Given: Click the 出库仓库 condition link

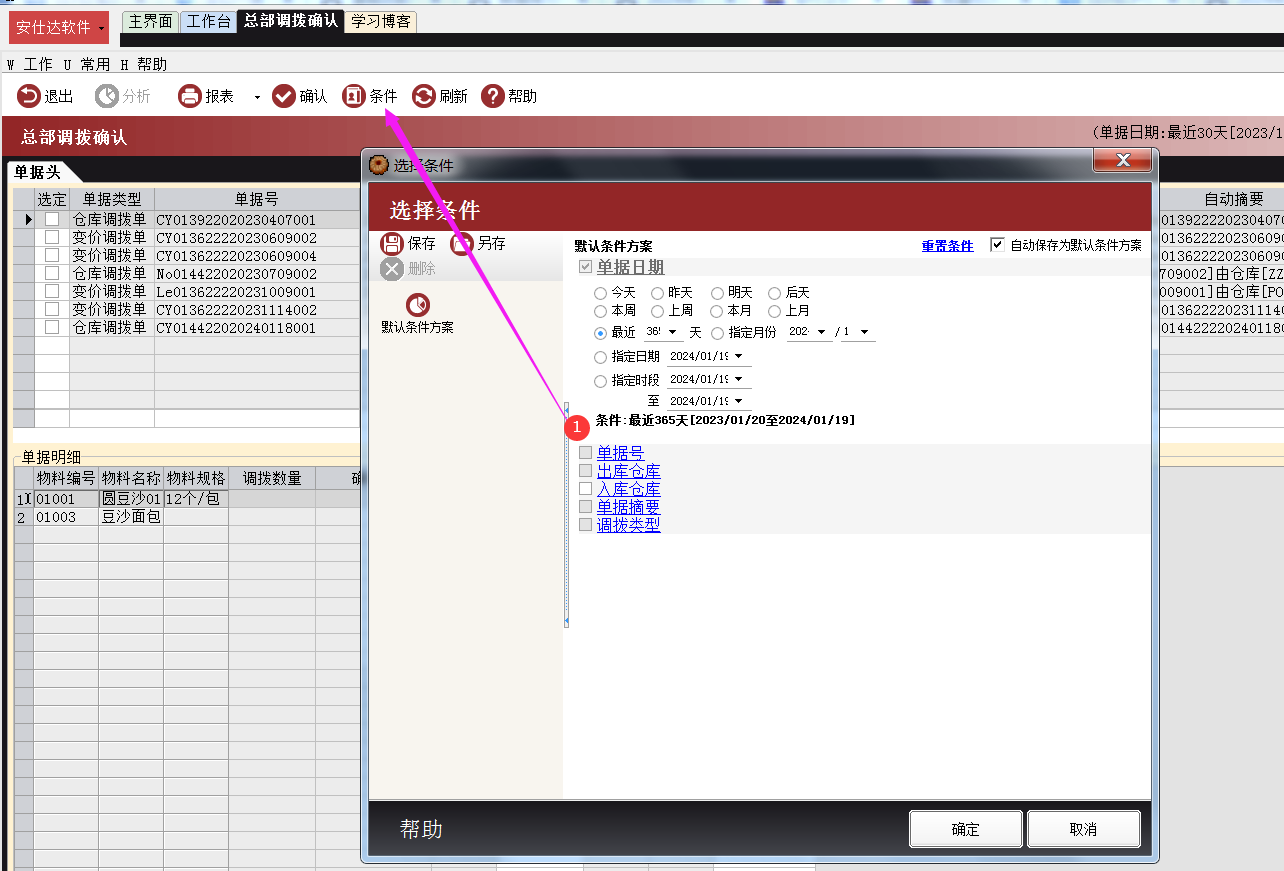Looking at the screenshot, I should tap(628, 471).
